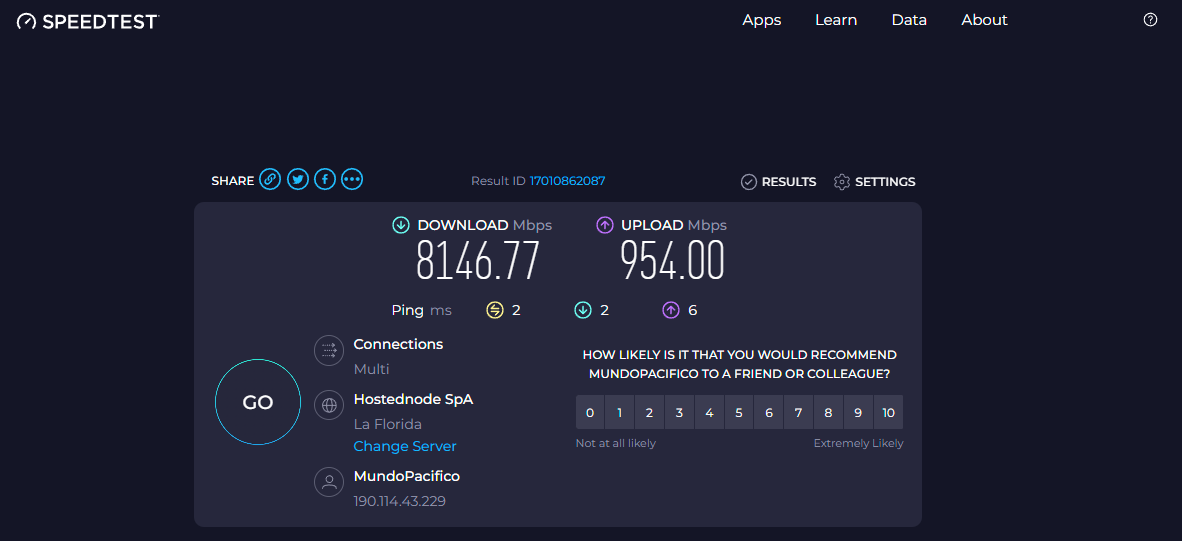Open the Learn menu

coord(835,20)
